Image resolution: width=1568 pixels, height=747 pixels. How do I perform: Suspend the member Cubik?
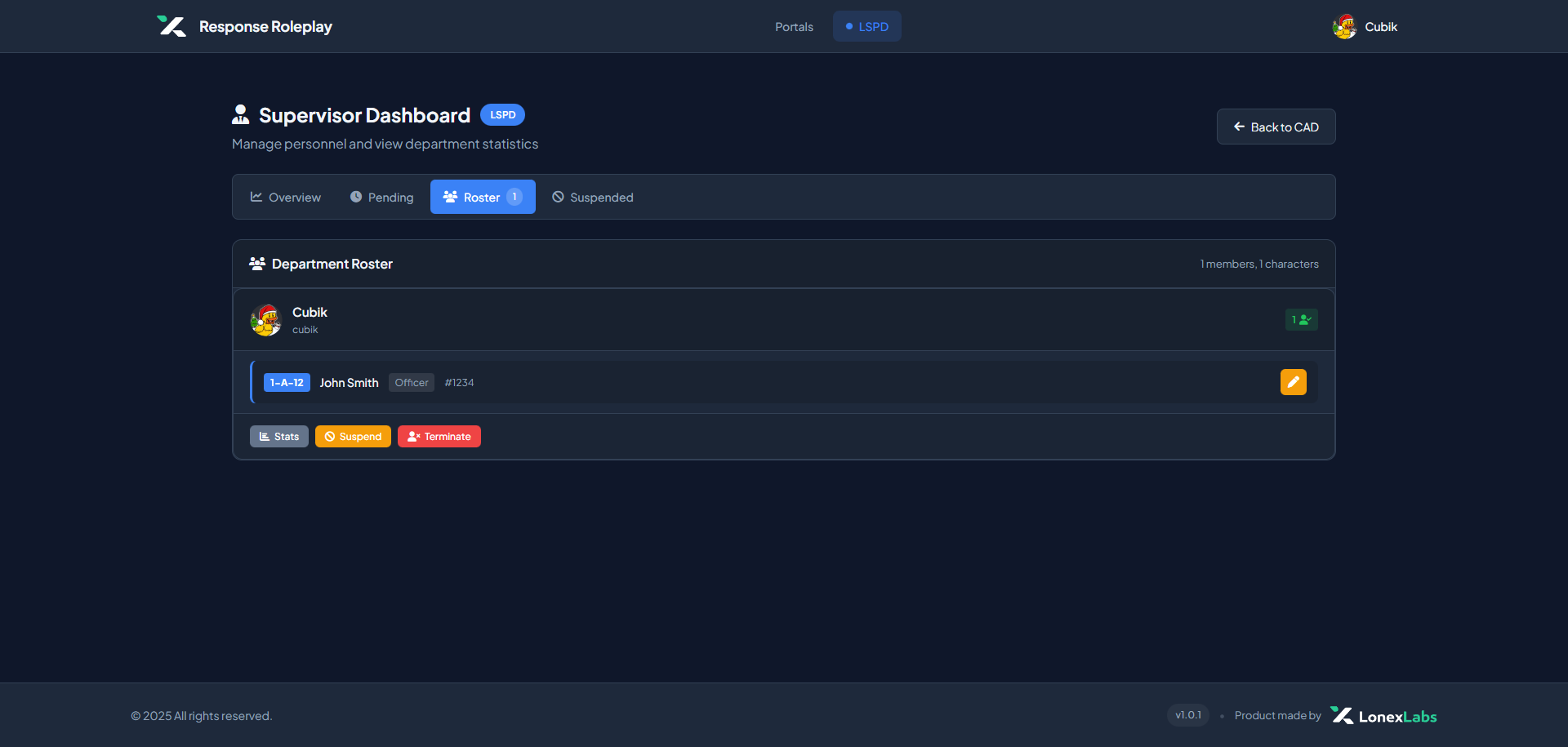(353, 437)
